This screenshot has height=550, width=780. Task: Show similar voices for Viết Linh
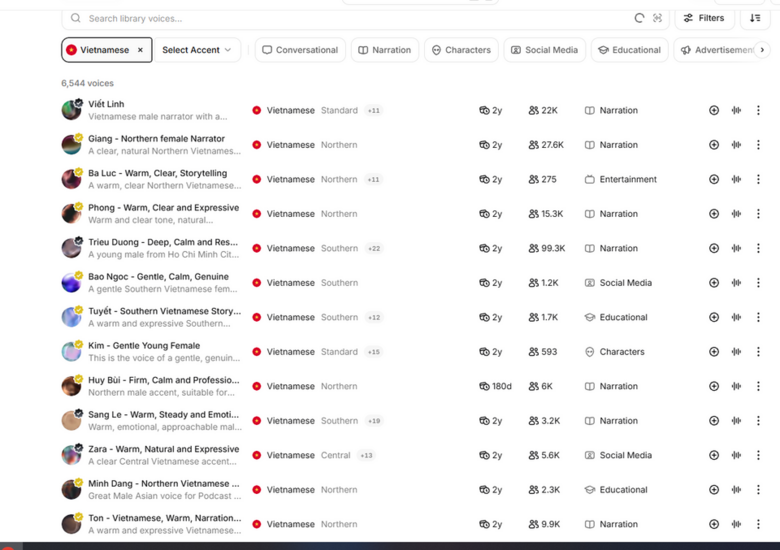coord(737,110)
